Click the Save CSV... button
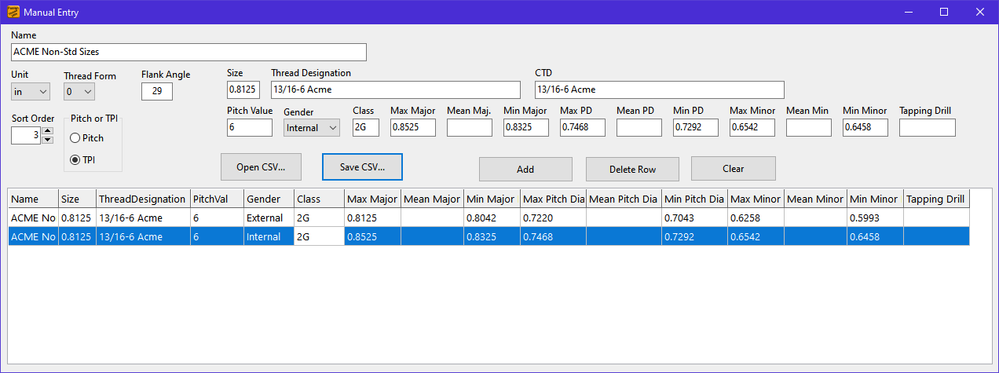The image size is (999, 373). tap(362, 167)
